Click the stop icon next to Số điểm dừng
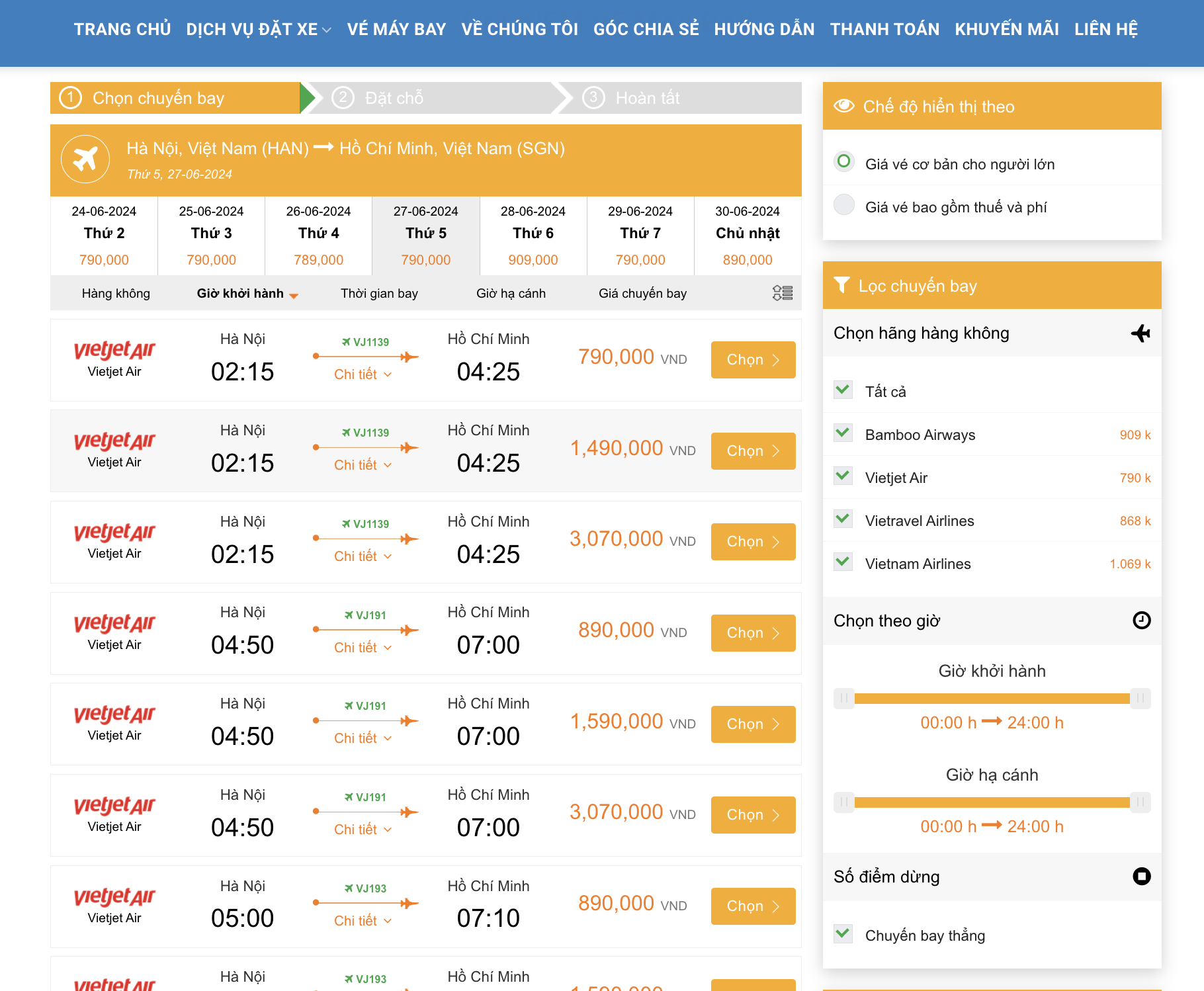 click(x=1142, y=877)
